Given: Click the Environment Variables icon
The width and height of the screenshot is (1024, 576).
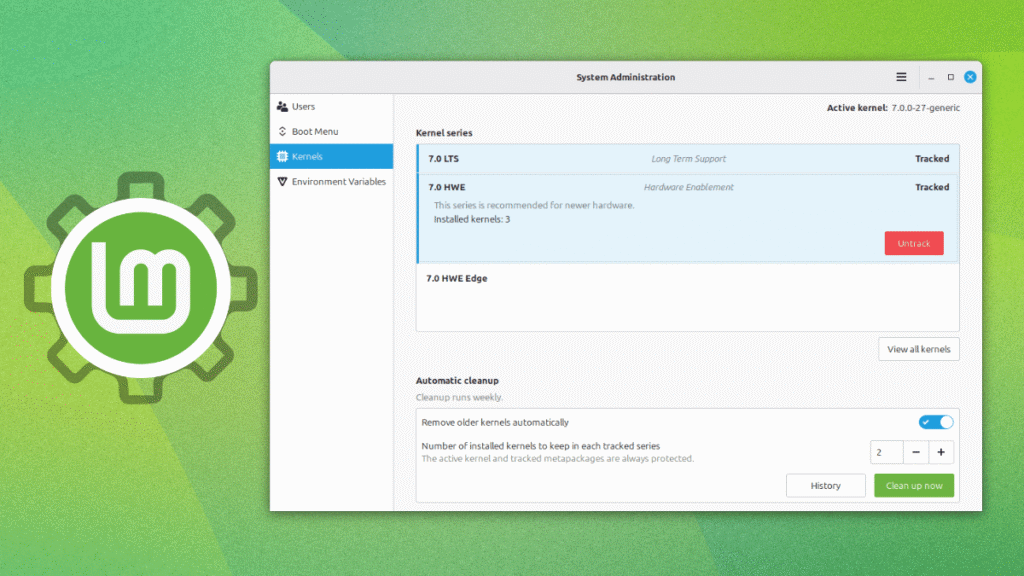Looking at the screenshot, I should coord(282,182).
